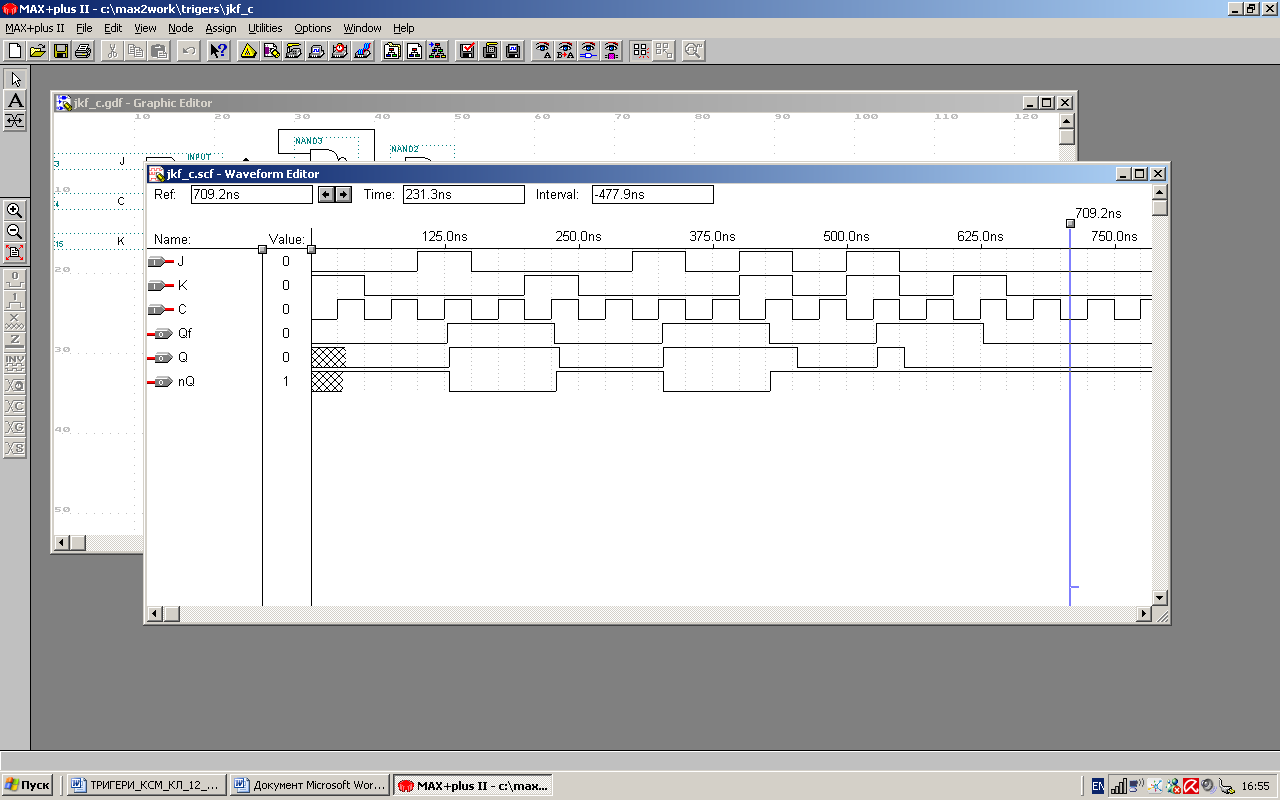This screenshot has width=1280, height=800.
Task: Click the last magnifier toolbar icon
Action: 693,50
